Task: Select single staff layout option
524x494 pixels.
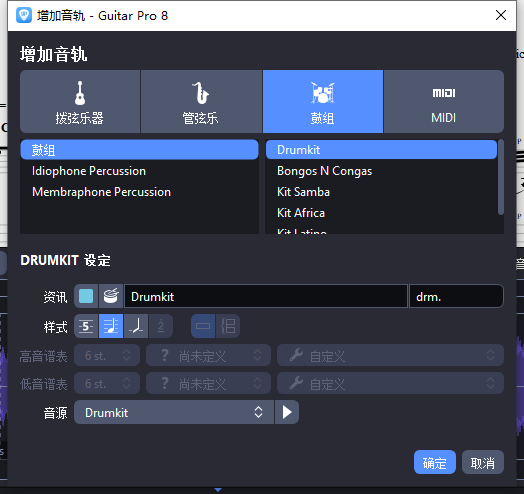Action: (x=203, y=326)
